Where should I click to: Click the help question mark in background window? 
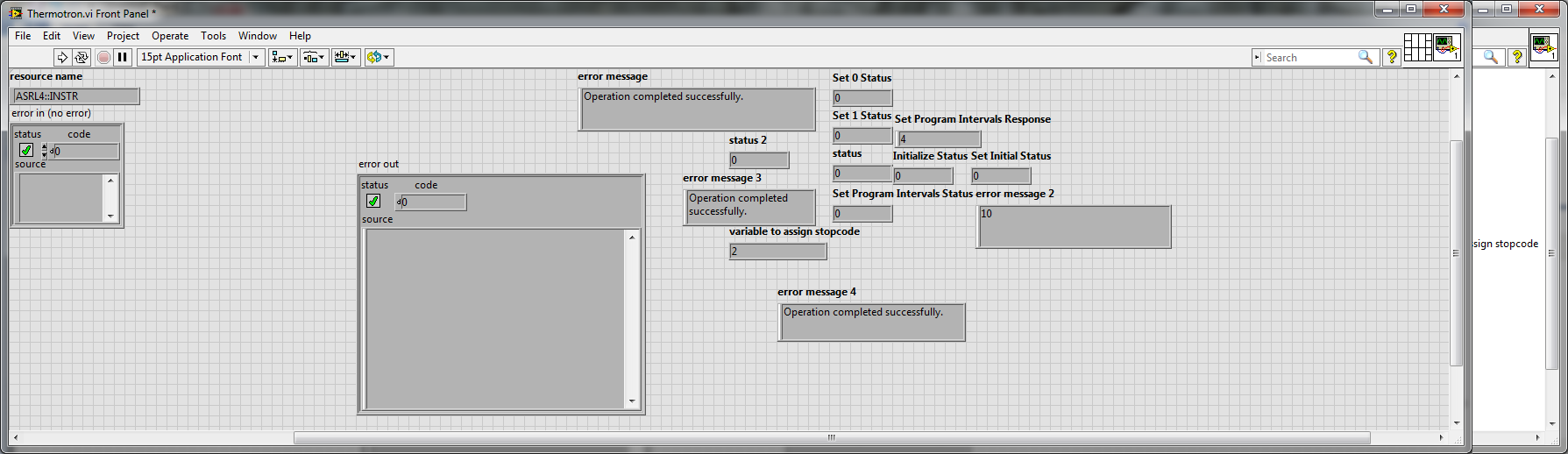click(x=1517, y=57)
